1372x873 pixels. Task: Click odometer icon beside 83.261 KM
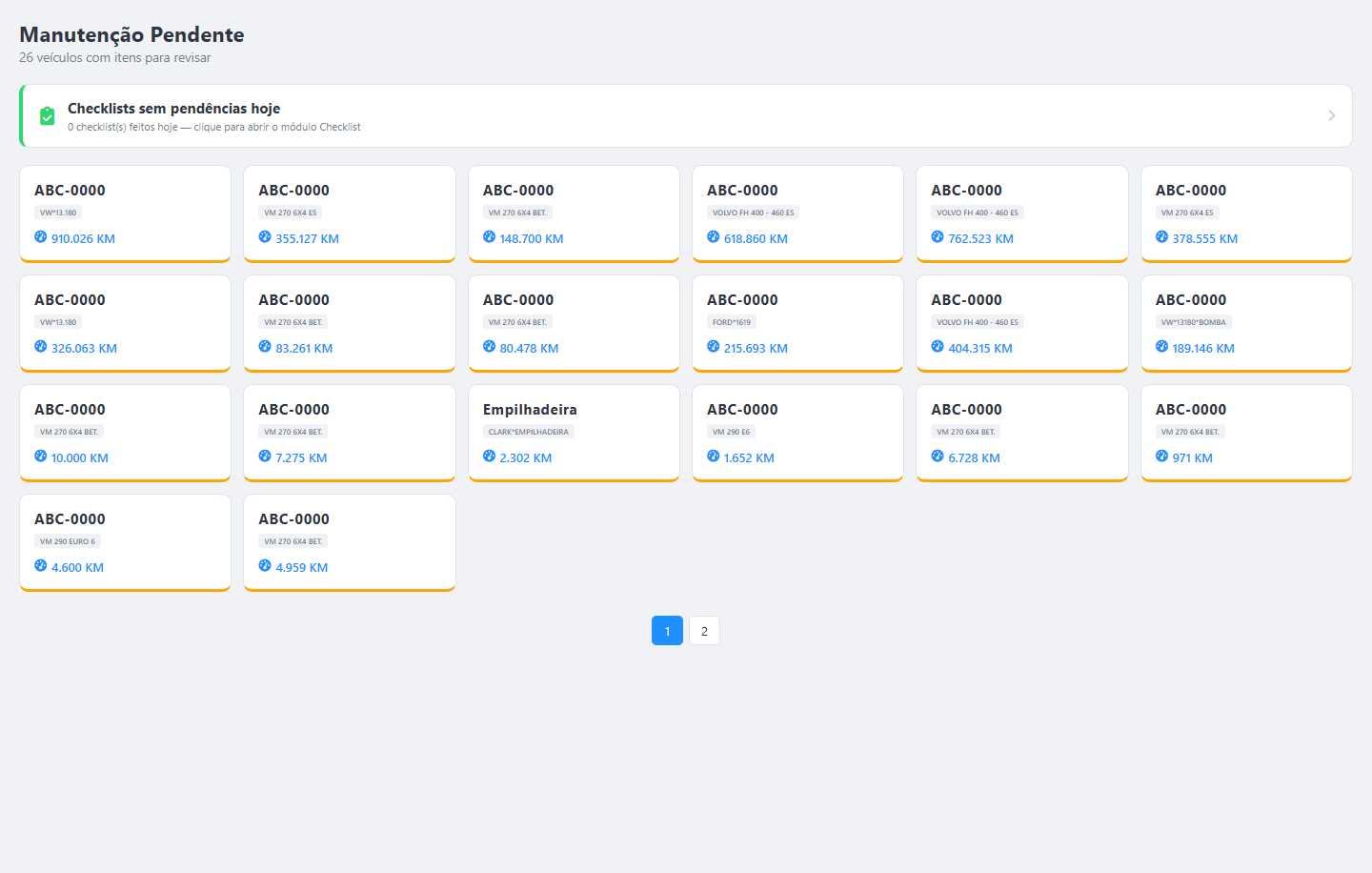[265, 346]
